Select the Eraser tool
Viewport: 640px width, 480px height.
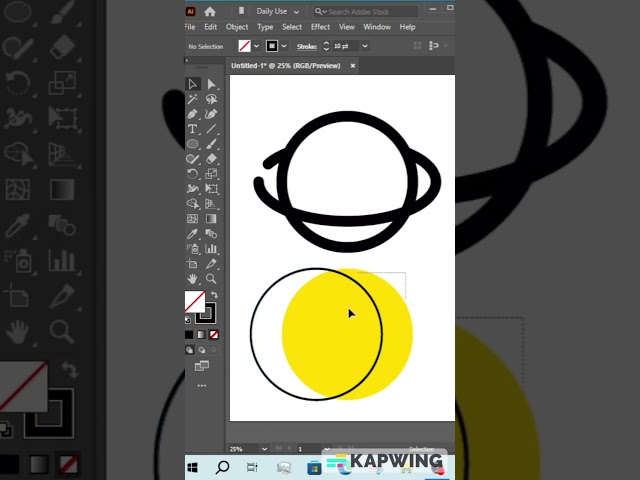point(211,159)
